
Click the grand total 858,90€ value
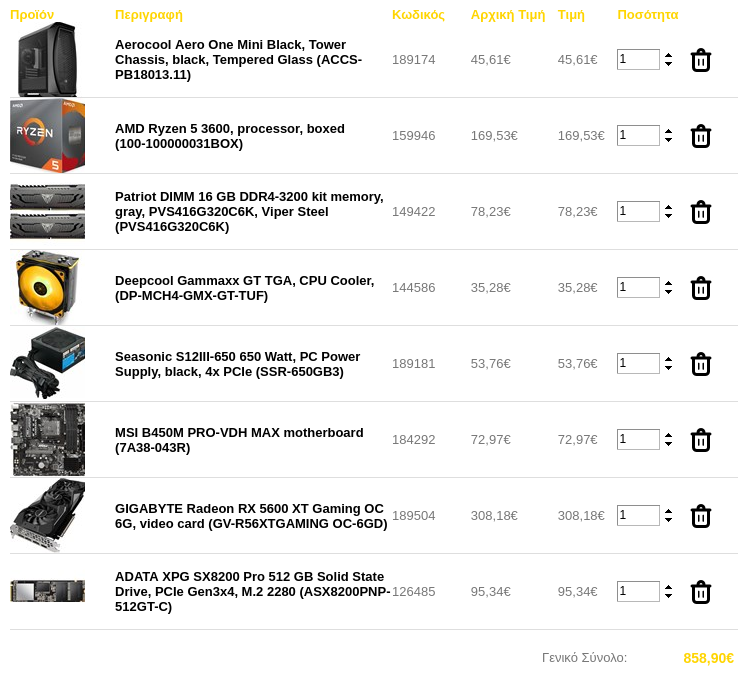(708, 658)
